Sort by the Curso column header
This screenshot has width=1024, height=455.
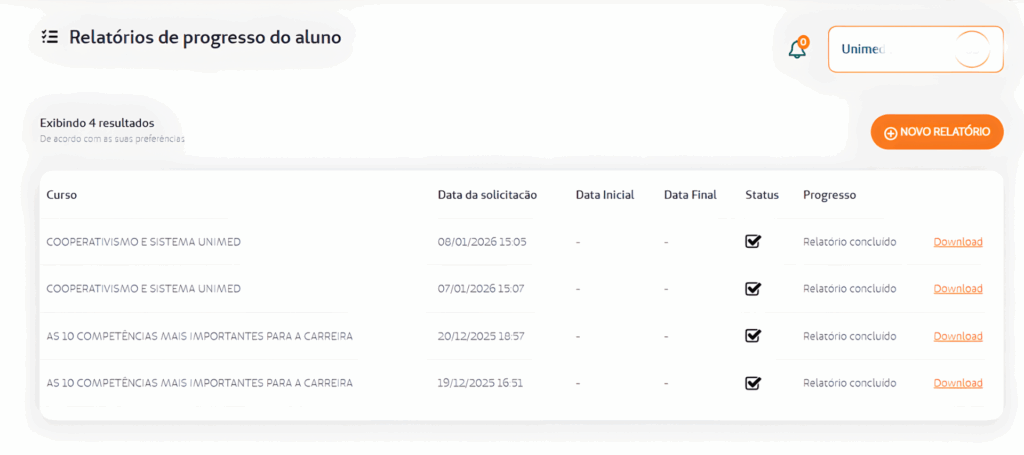[62, 195]
